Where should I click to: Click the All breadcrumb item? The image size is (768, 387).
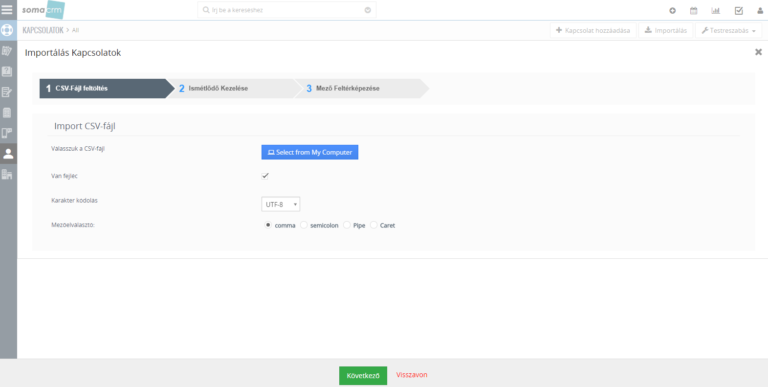75,30
